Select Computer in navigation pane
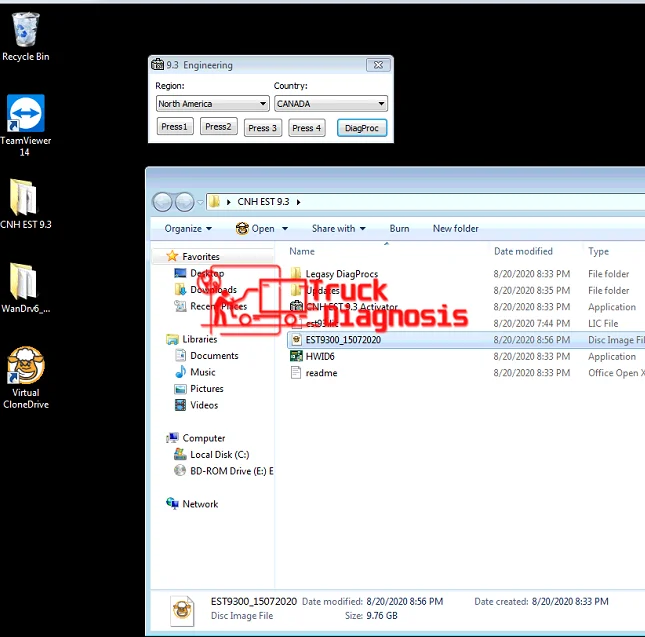The width and height of the screenshot is (645, 637). [x=204, y=438]
